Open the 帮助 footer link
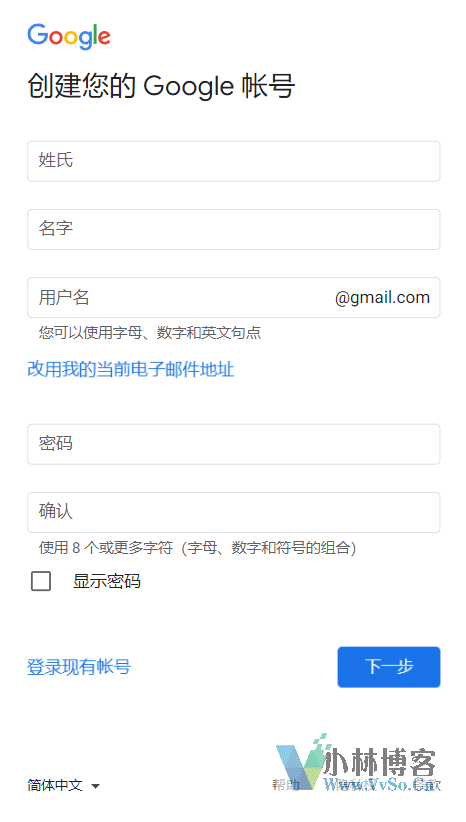This screenshot has height=822, width=466. click(x=286, y=785)
